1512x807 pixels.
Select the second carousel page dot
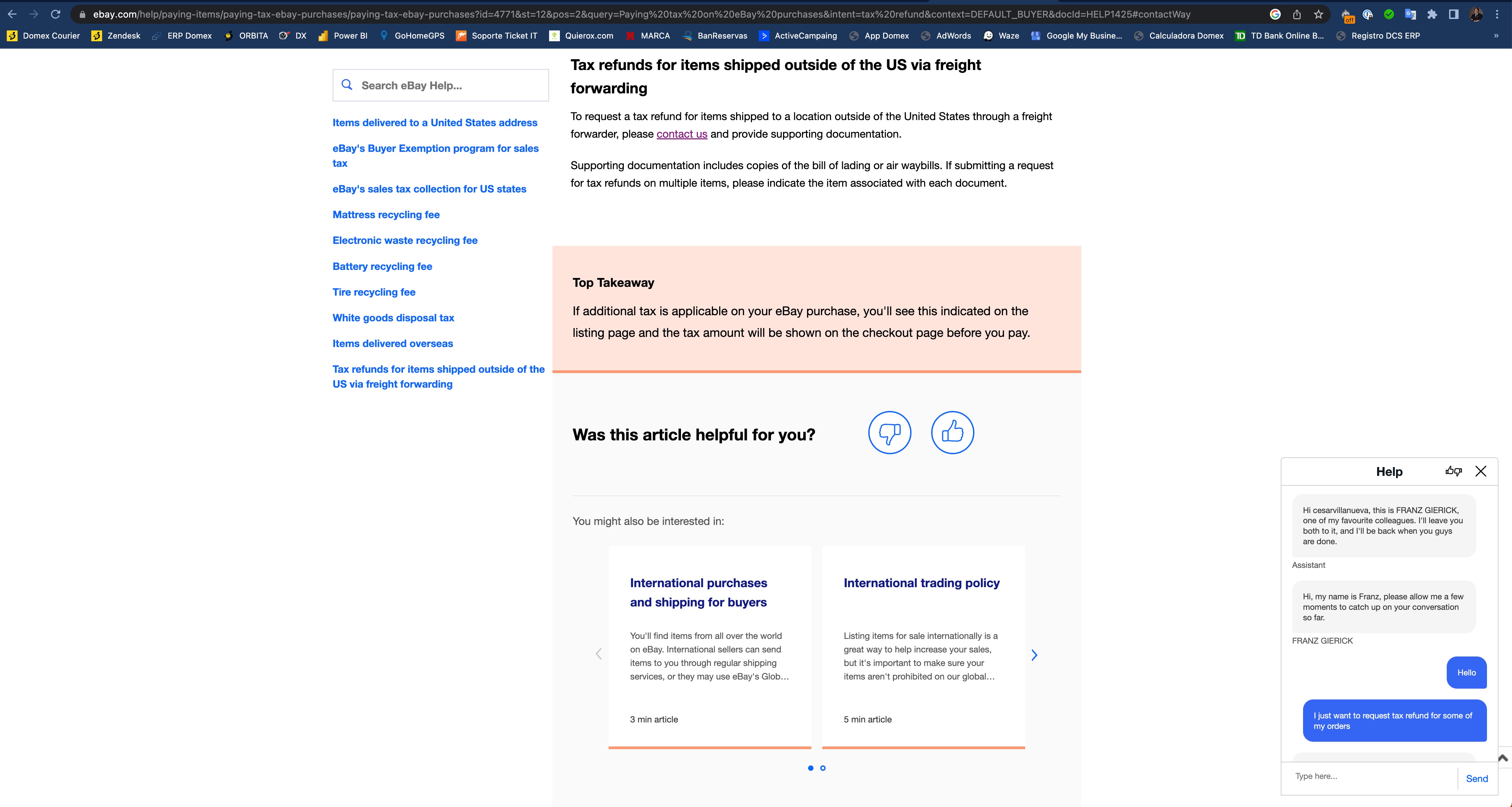pyautogui.click(x=823, y=768)
